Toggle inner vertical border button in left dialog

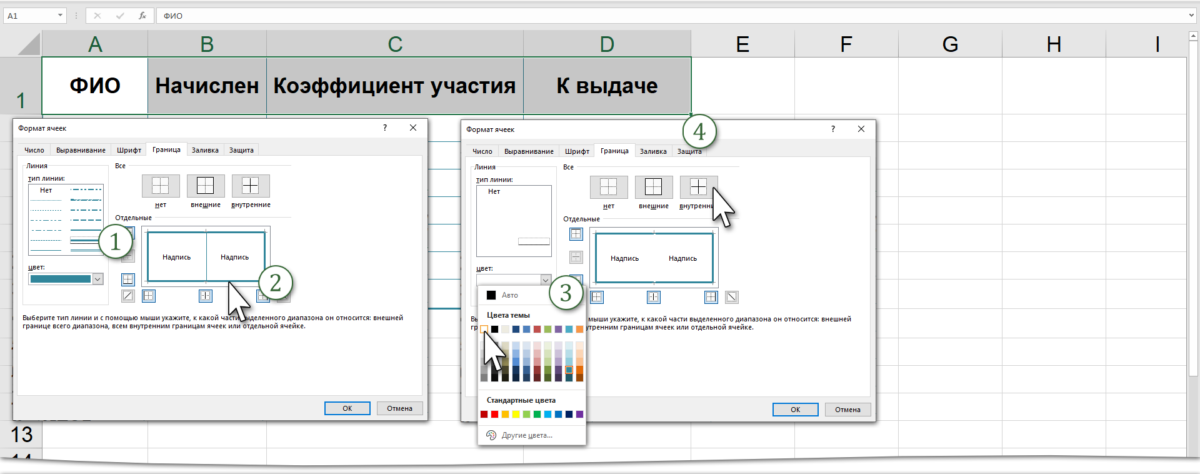[x=205, y=296]
